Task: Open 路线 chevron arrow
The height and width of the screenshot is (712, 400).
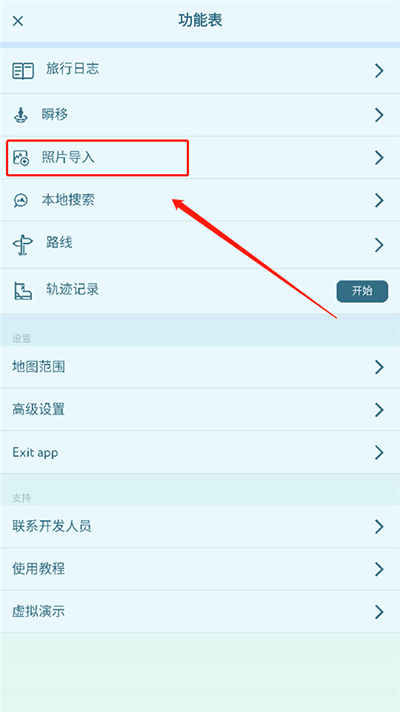Action: click(379, 245)
